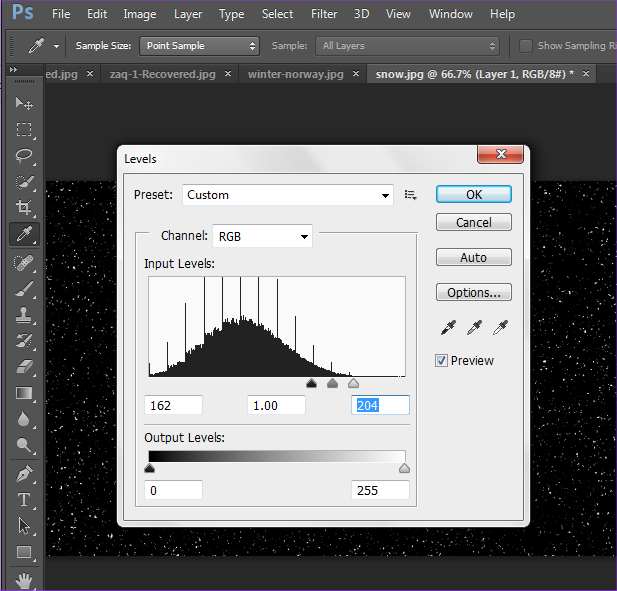Select the Type tool
Viewport: 617px width, 591px height.
pos(24,499)
